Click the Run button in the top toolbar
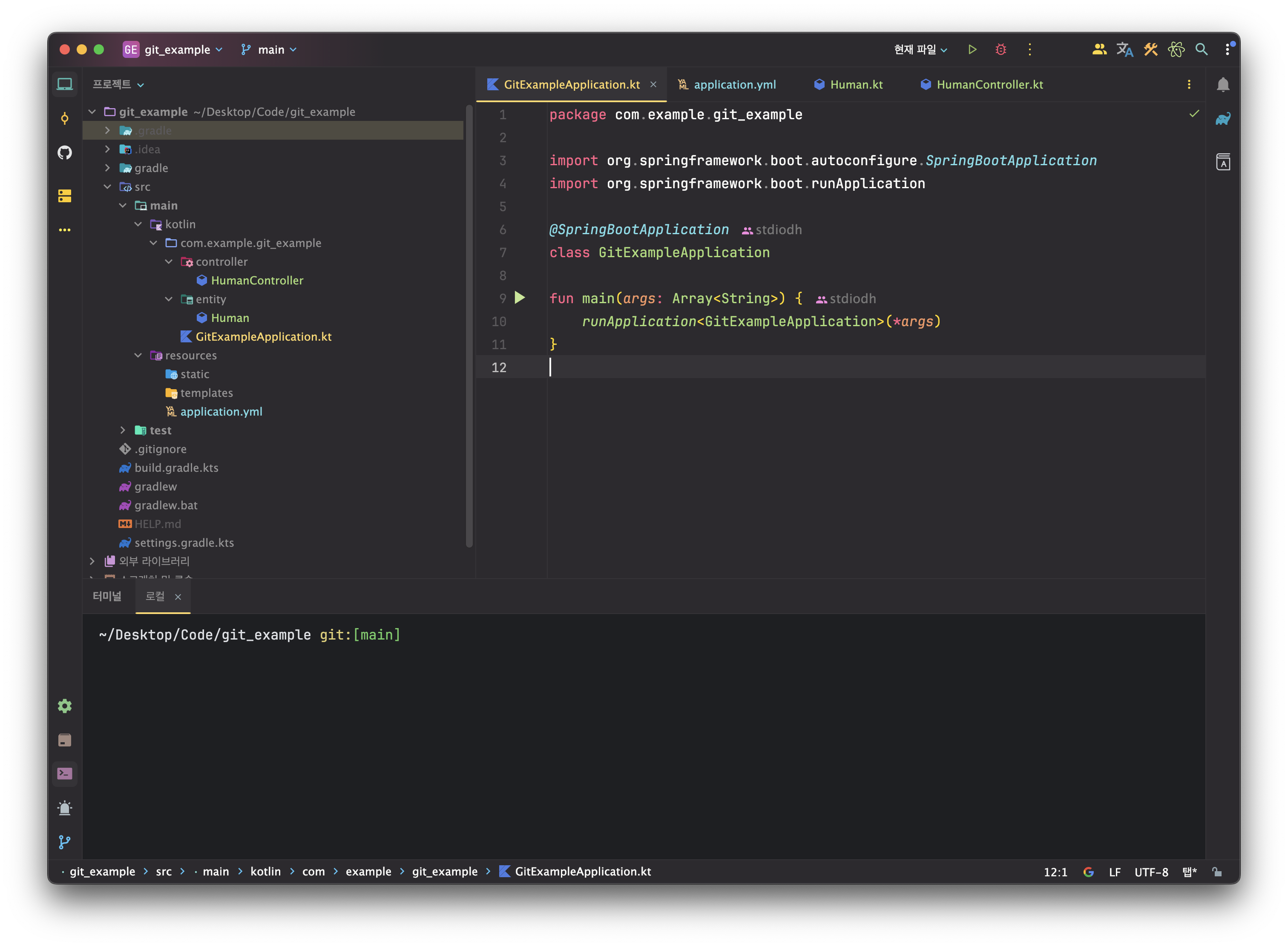This screenshot has width=1288, height=947. point(972,50)
